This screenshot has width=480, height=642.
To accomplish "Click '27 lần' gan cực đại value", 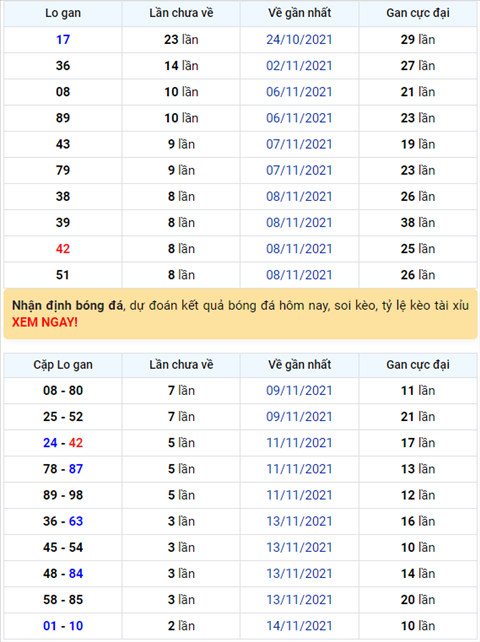I will (x=418, y=66).
